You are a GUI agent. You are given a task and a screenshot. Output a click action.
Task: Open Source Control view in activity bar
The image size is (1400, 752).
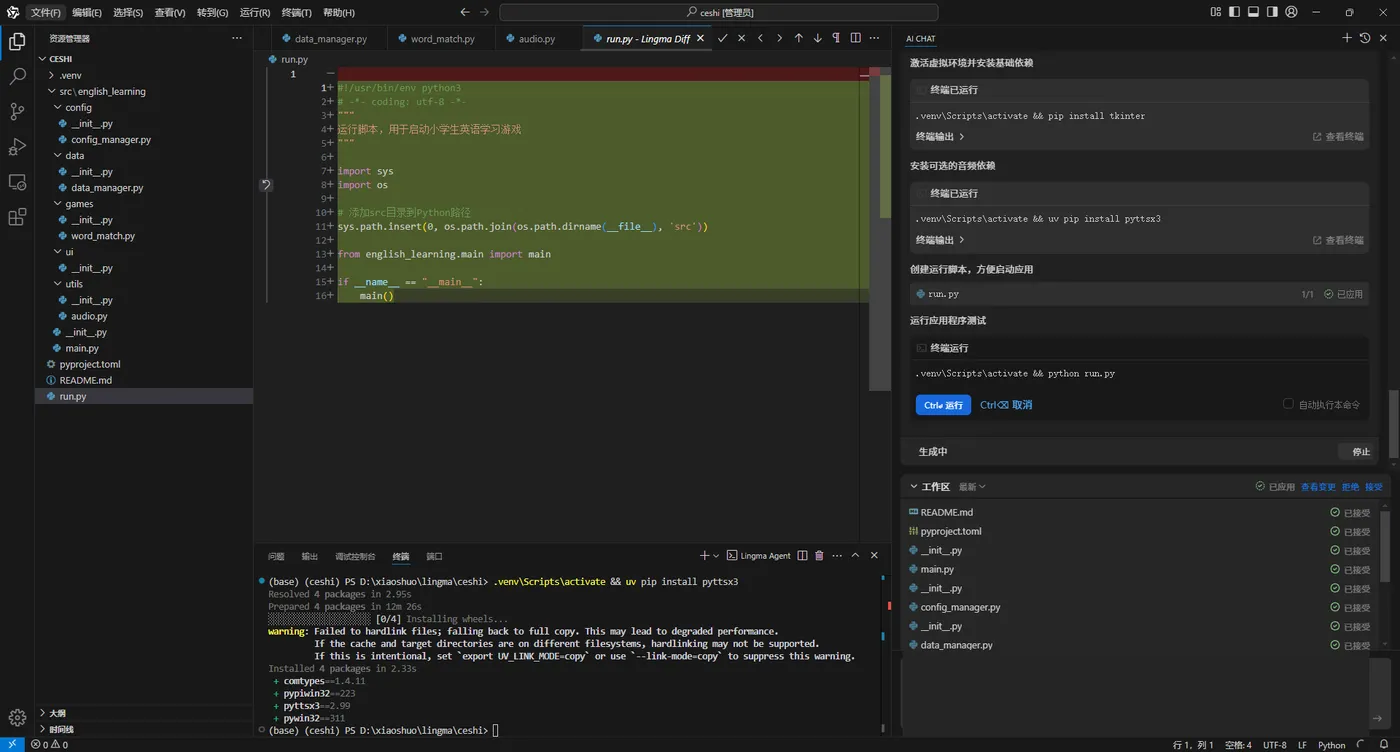click(17, 111)
